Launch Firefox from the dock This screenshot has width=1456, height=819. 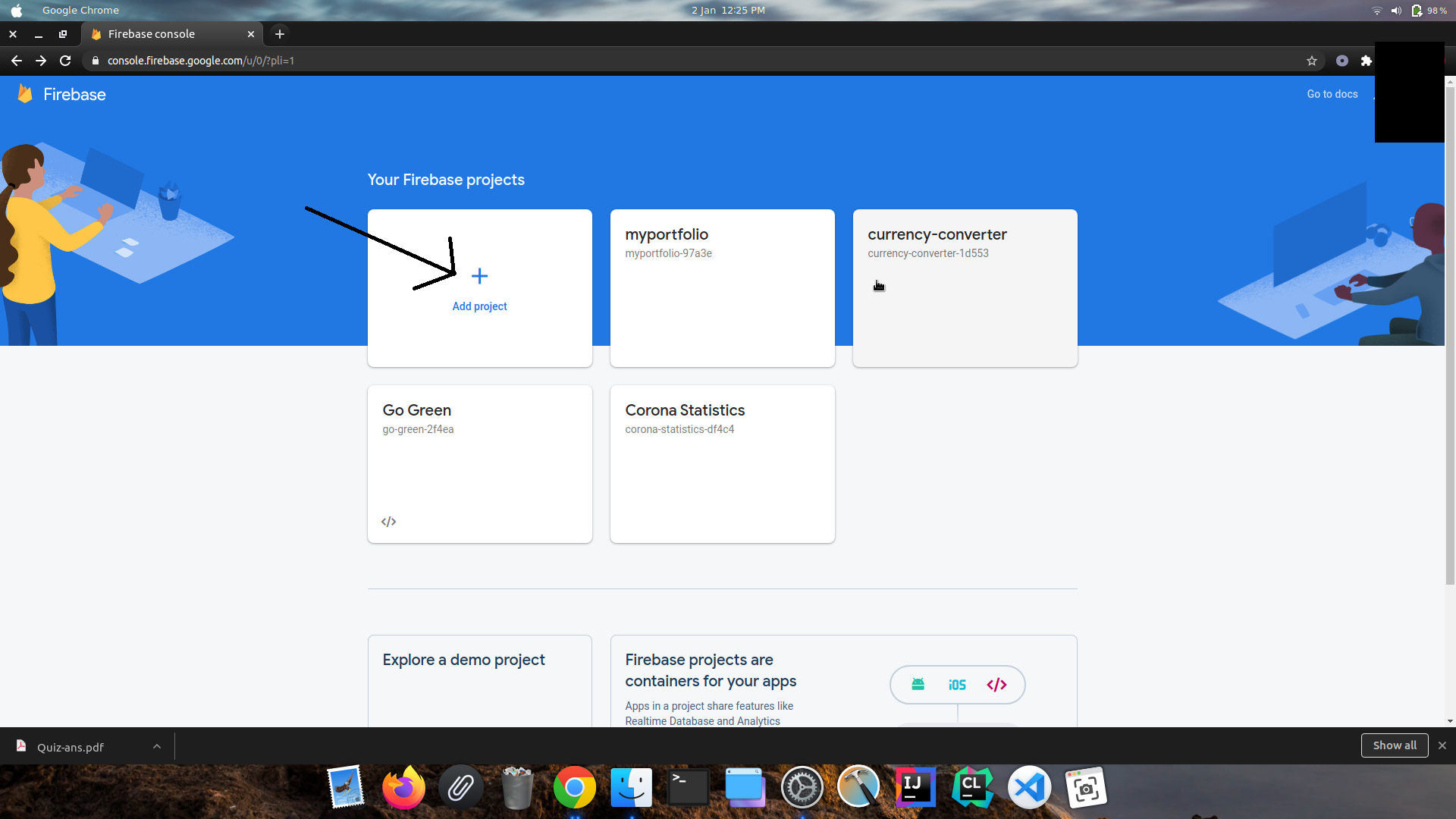click(x=403, y=788)
